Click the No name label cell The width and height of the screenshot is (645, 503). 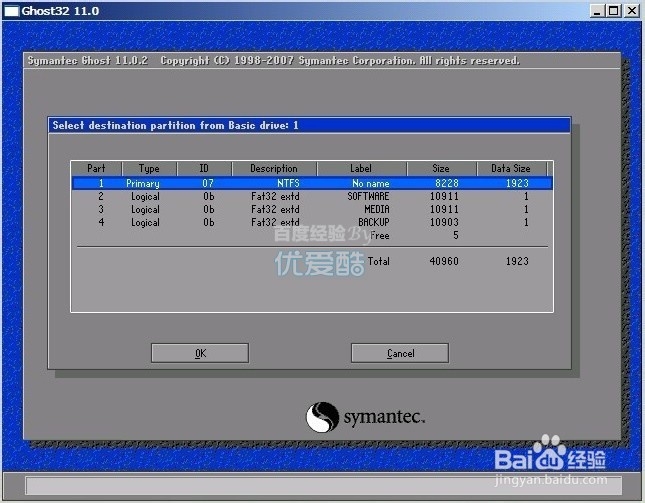371,183
